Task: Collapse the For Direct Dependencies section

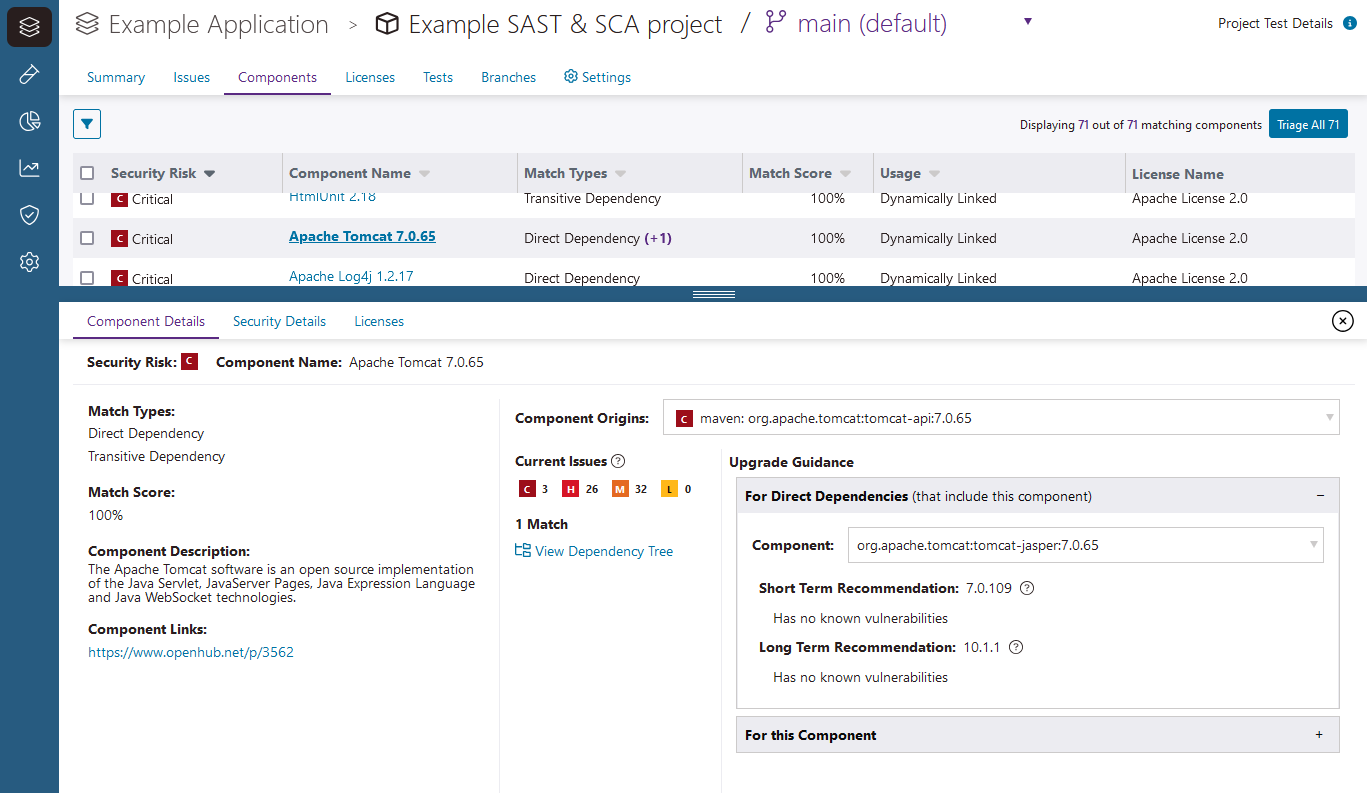Action: (x=1320, y=496)
